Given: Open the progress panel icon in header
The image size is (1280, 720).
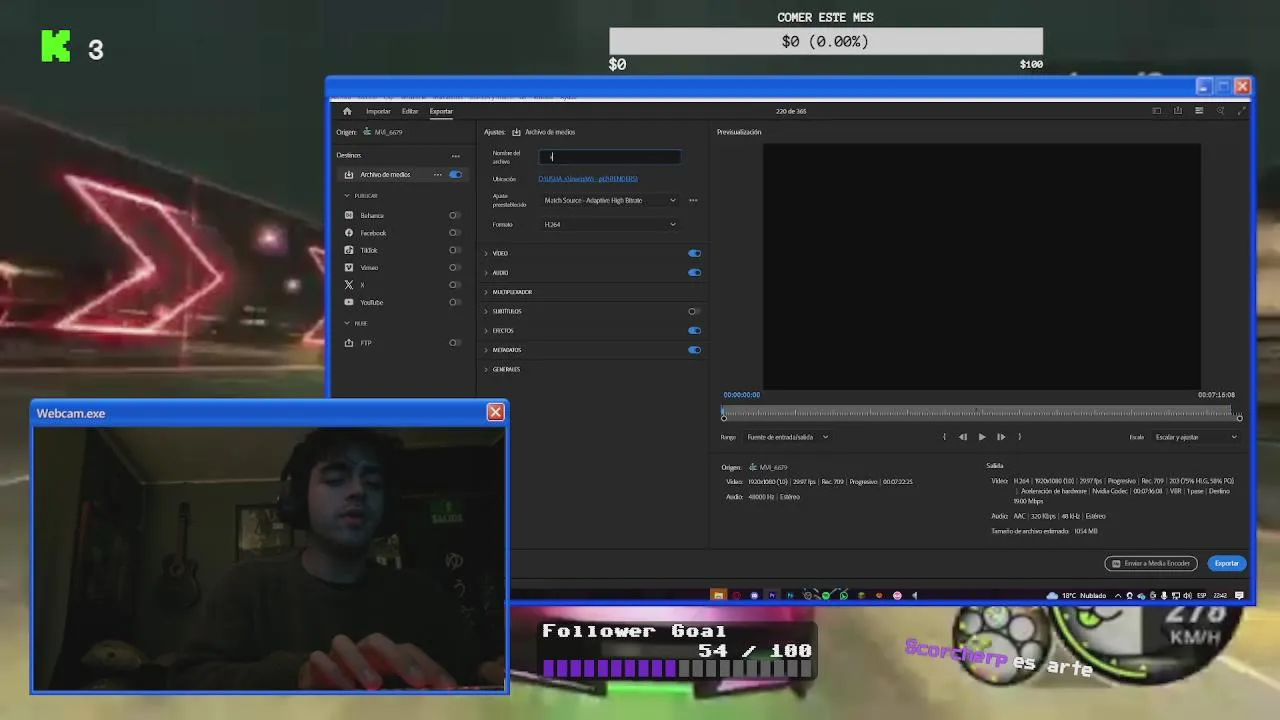Looking at the screenshot, I should pyautogui.click(x=1199, y=111).
